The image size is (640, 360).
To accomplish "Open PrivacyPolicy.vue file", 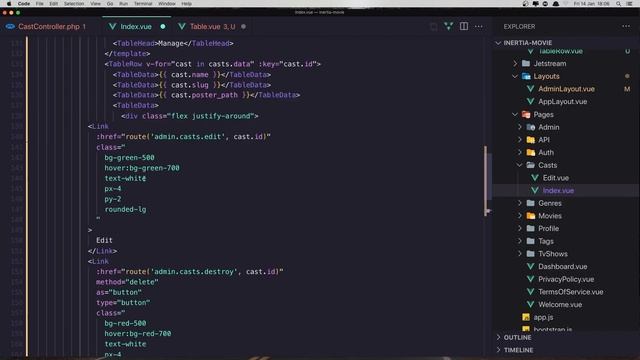I will (x=566, y=279).
